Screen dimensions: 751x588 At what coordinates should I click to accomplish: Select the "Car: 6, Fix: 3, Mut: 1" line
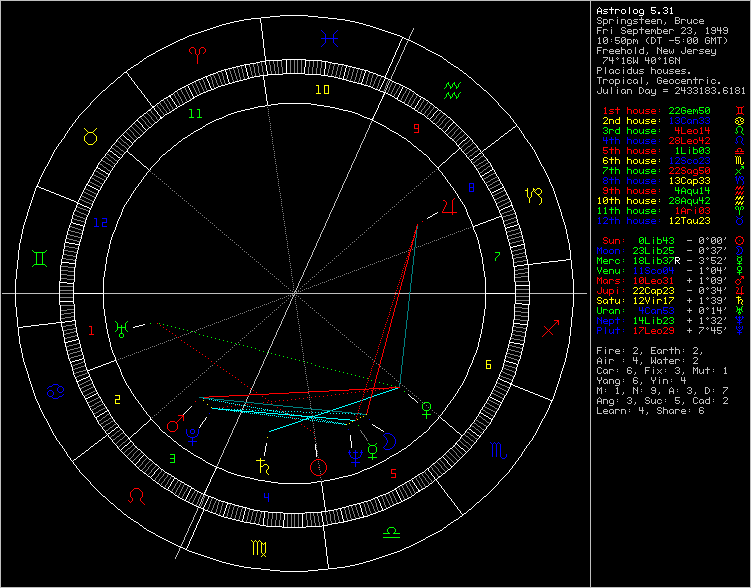pos(662,371)
